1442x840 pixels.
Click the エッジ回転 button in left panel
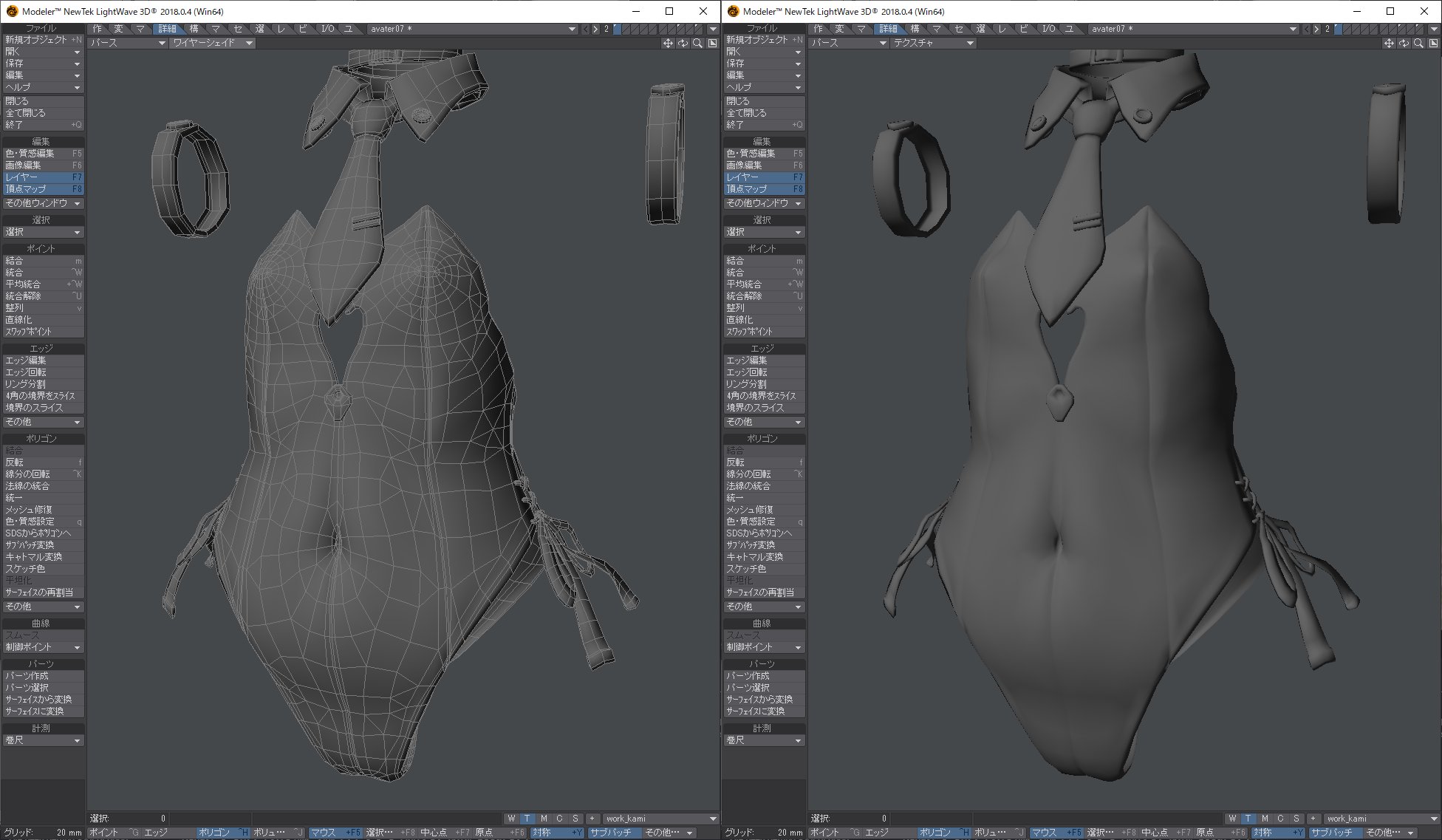tap(43, 372)
